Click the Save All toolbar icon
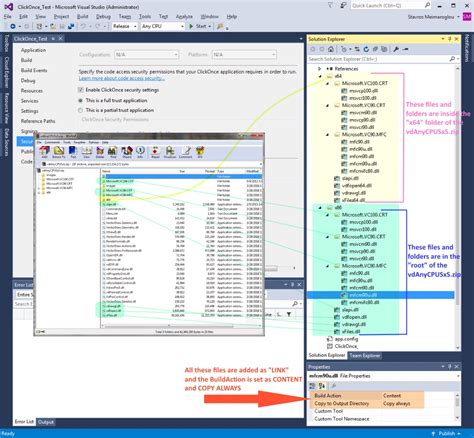Viewport: 474px width, 438px height. click(71, 26)
